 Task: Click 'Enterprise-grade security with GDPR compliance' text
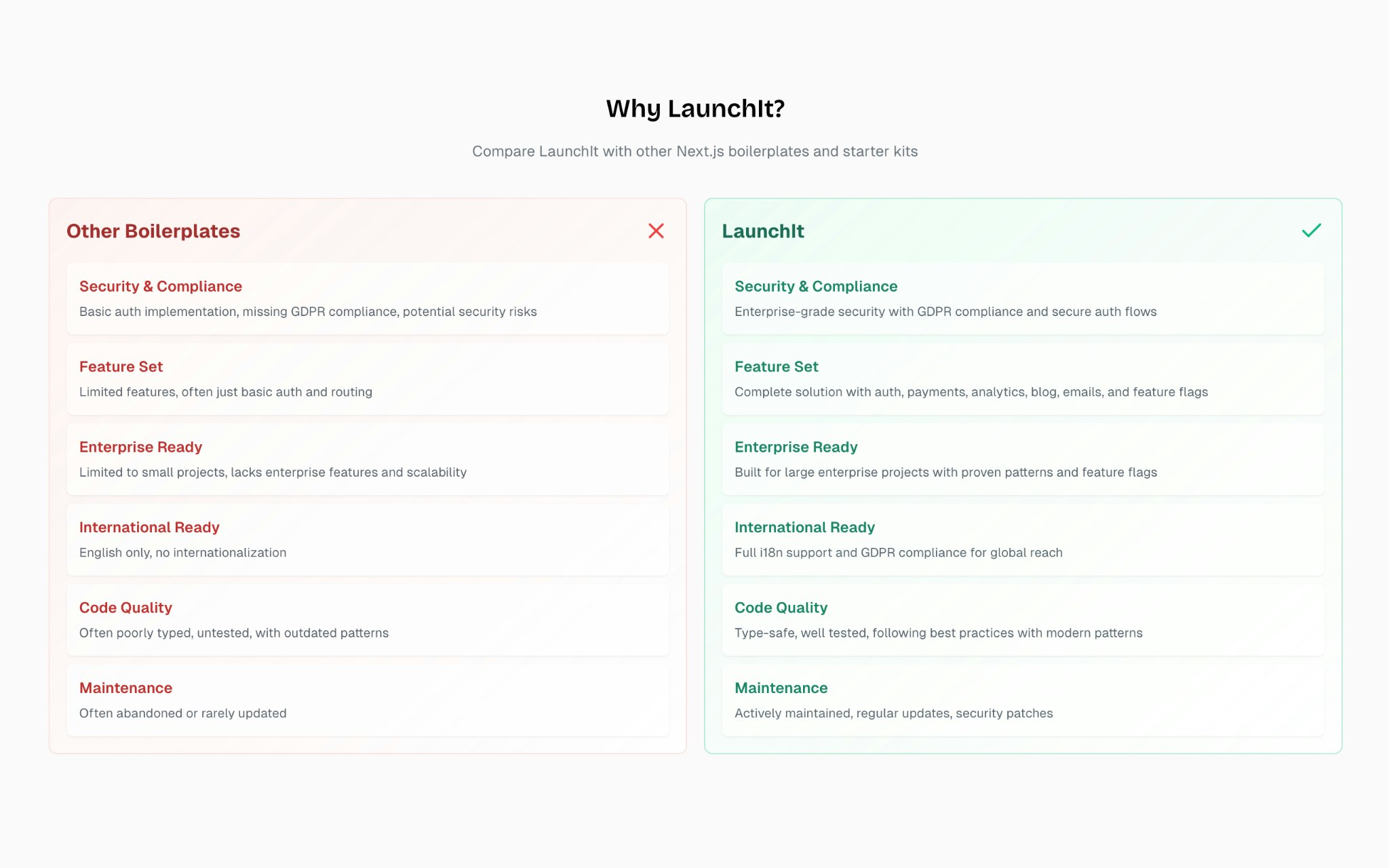[945, 311]
